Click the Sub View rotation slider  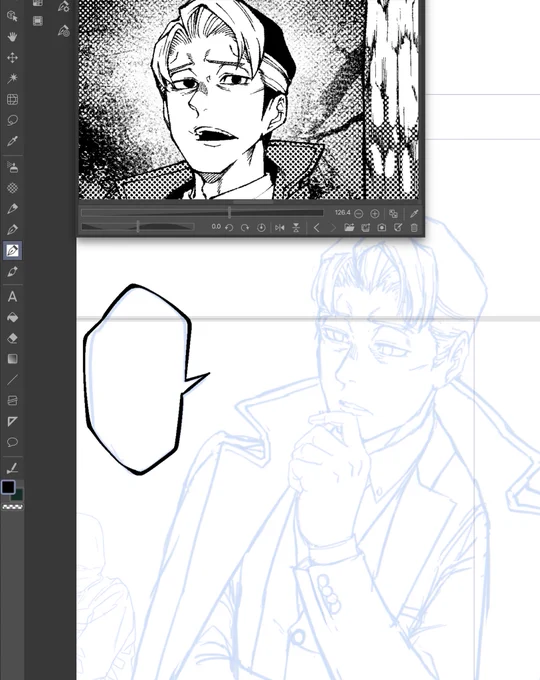(137, 227)
